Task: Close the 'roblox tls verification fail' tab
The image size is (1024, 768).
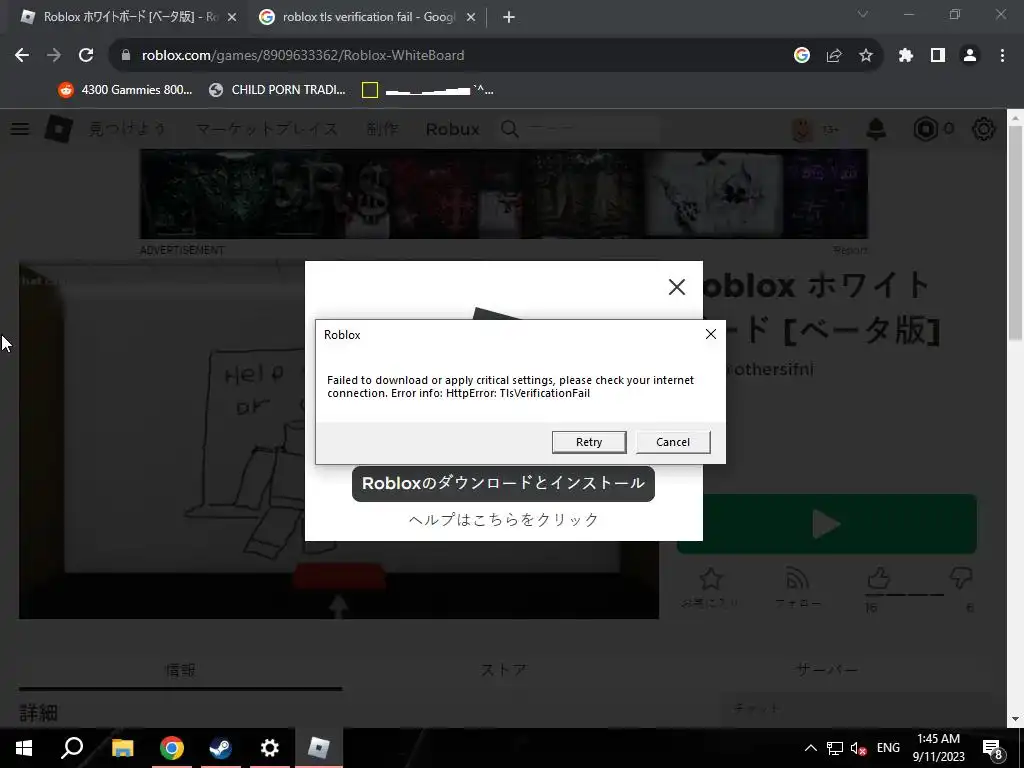Action: pos(471,18)
